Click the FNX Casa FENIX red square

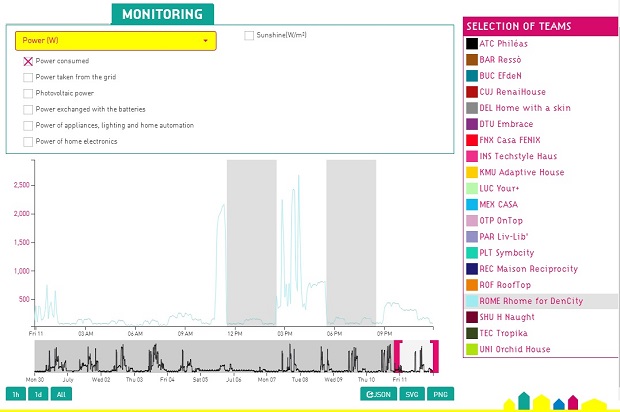472,140
